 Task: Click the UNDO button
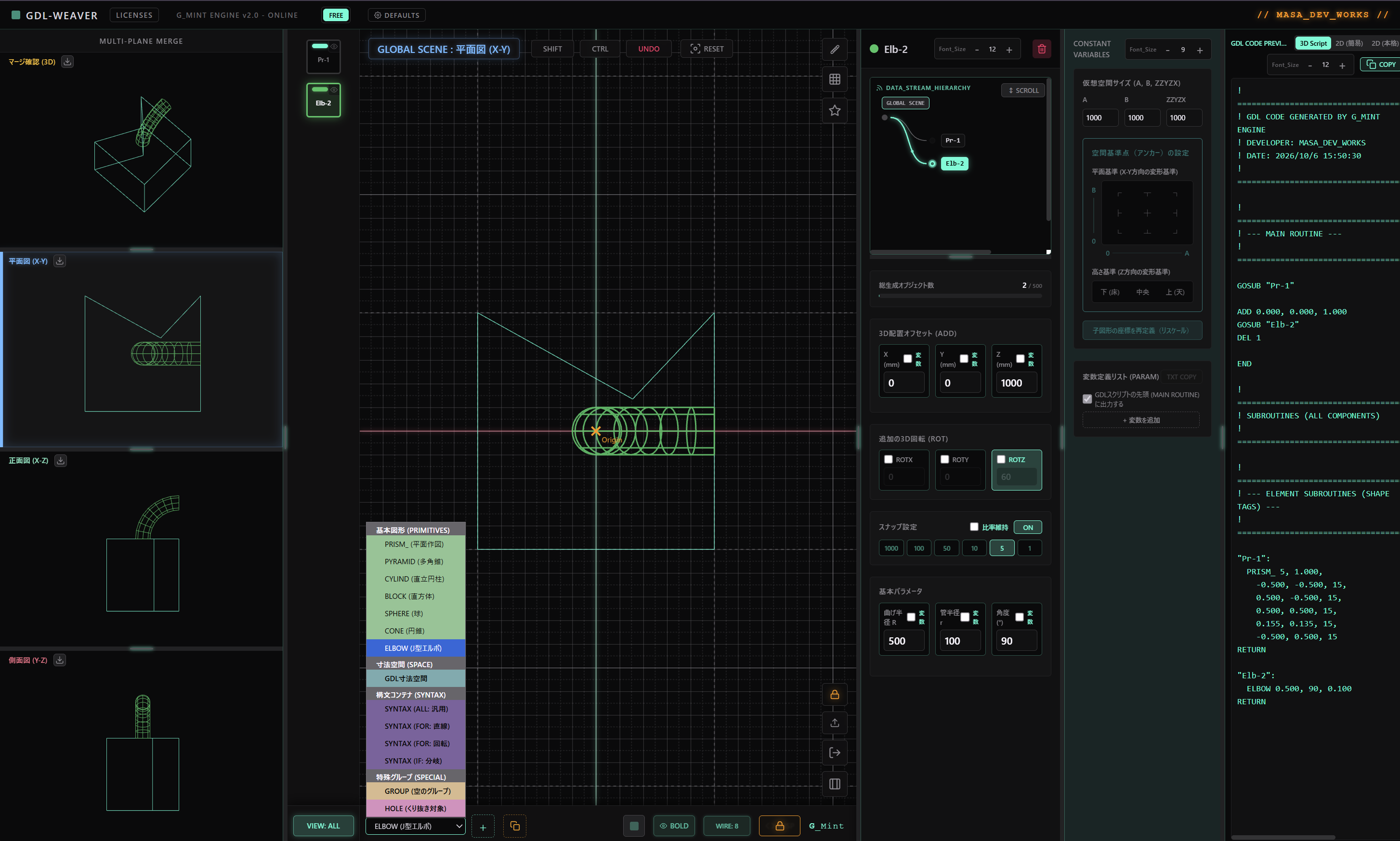click(x=648, y=49)
